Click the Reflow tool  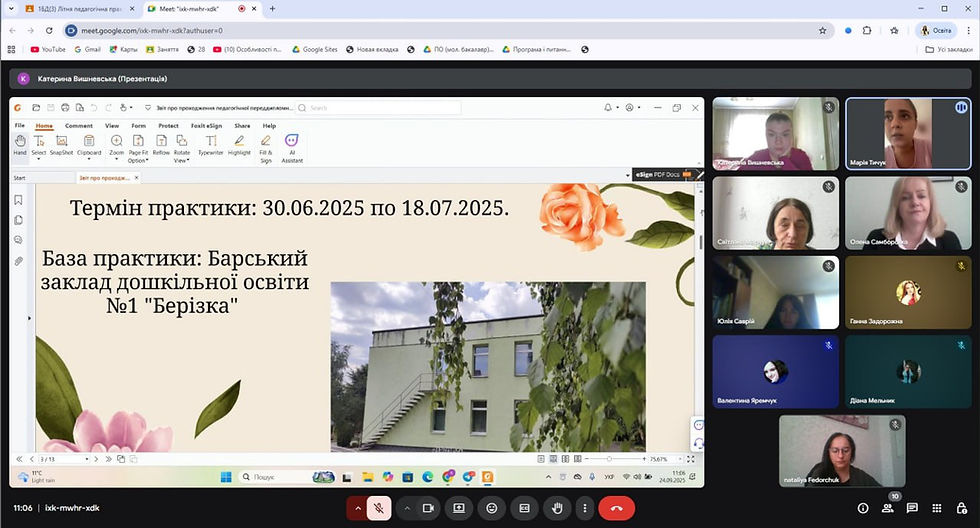pos(161,145)
